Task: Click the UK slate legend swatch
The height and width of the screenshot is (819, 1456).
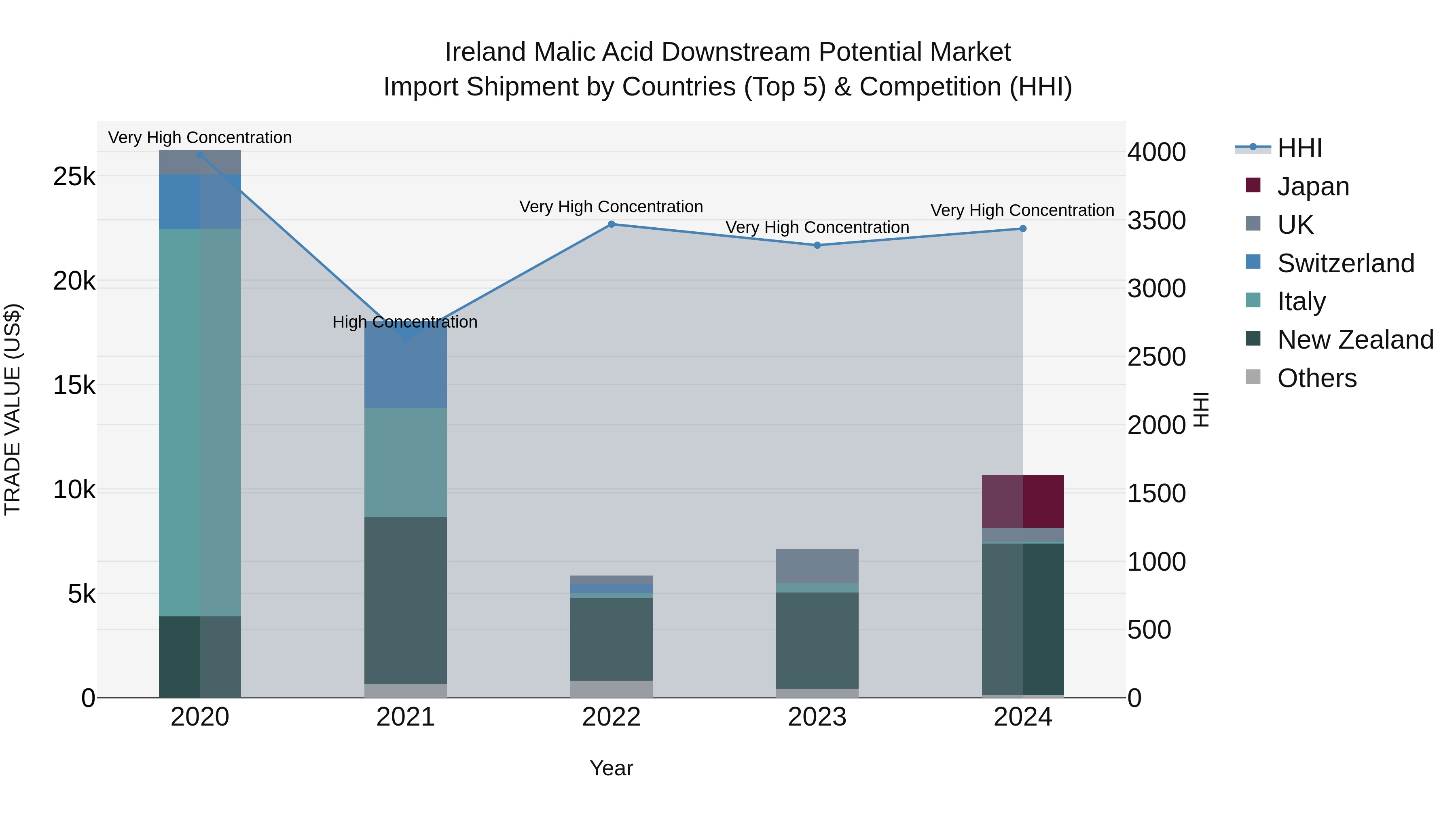Action: [x=1253, y=223]
